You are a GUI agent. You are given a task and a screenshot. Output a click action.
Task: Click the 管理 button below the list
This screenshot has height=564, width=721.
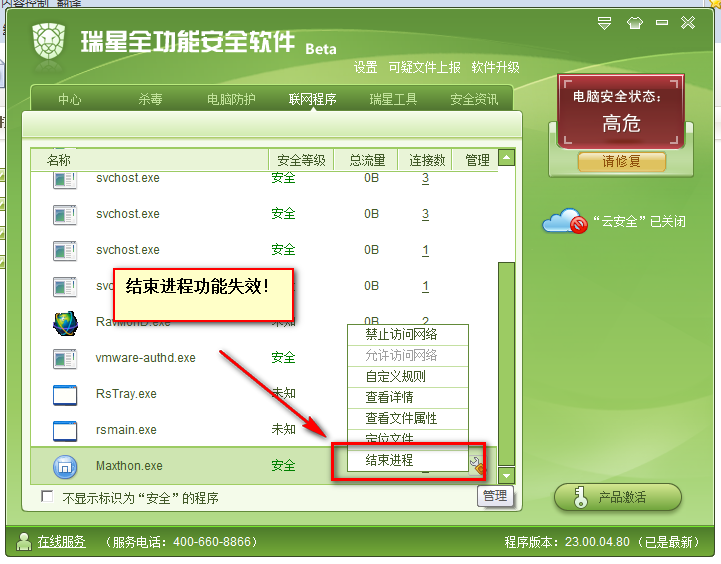tap(495, 496)
